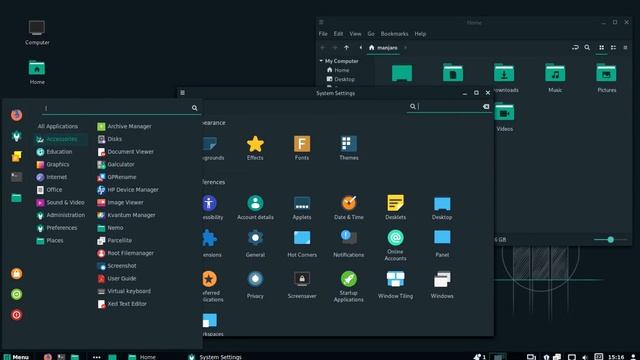The image size is (640, 360).
Task: Select All Applications category
Action: click(x=58, y=126)
